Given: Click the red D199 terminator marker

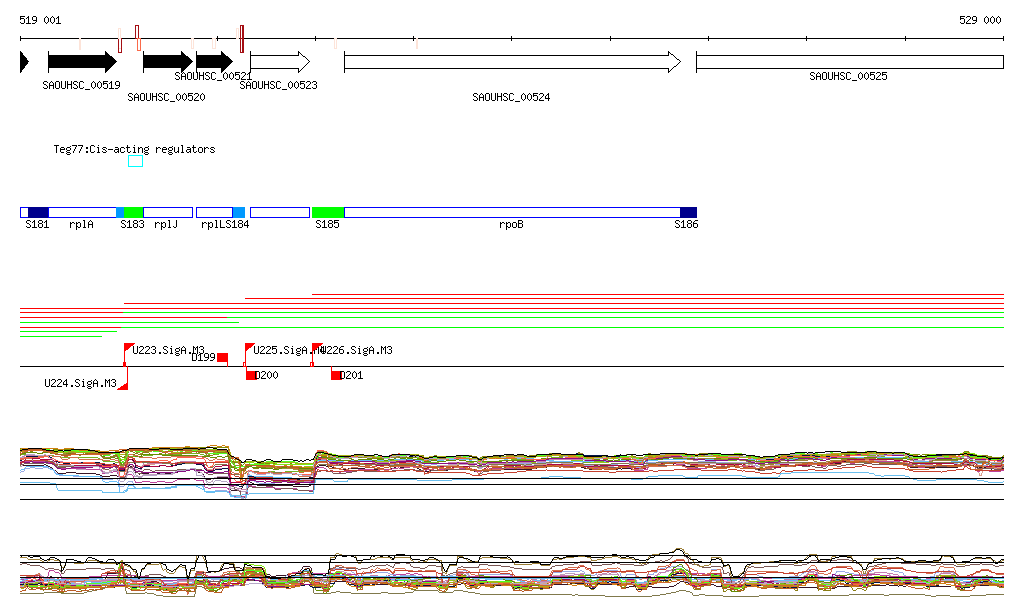Looking at the screenshot, I should [x=222, y=358].
